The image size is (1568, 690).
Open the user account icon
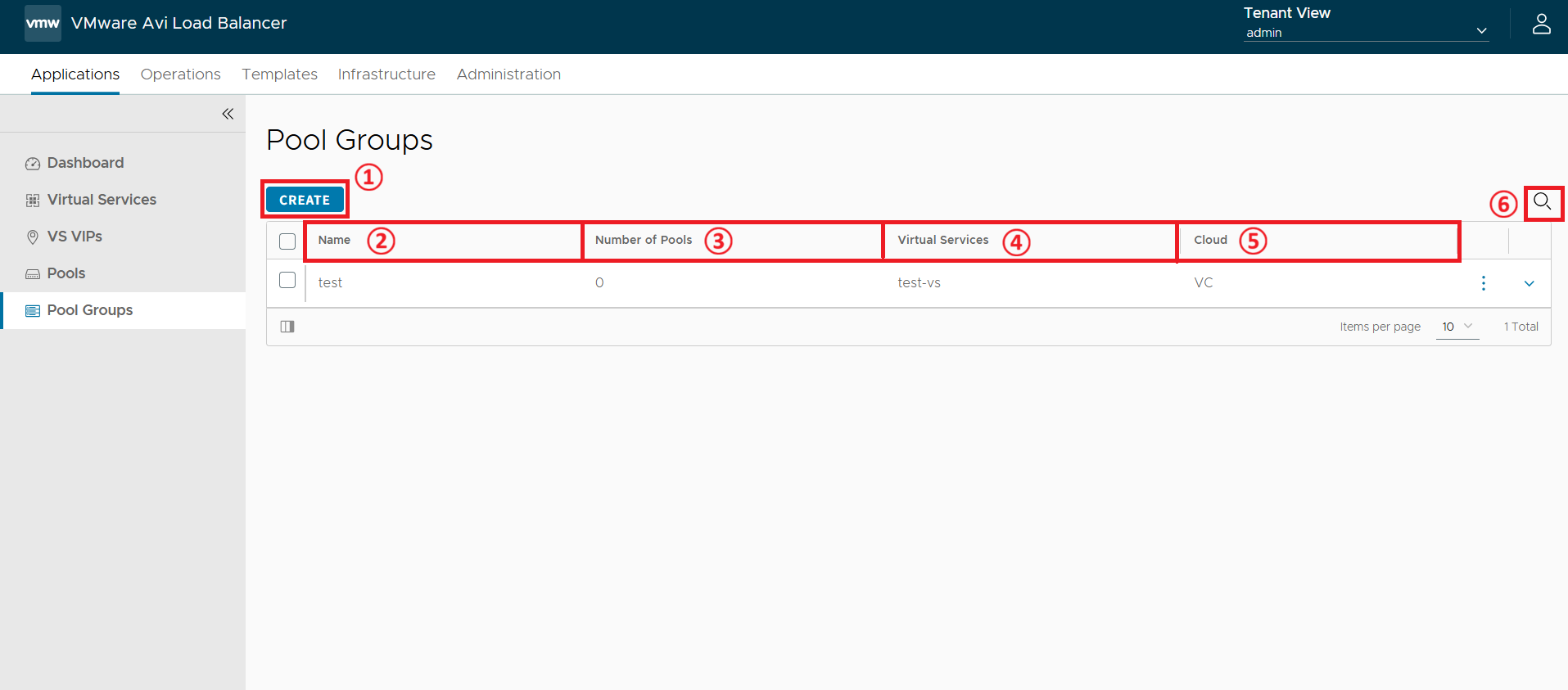(x=1541, y=24)
